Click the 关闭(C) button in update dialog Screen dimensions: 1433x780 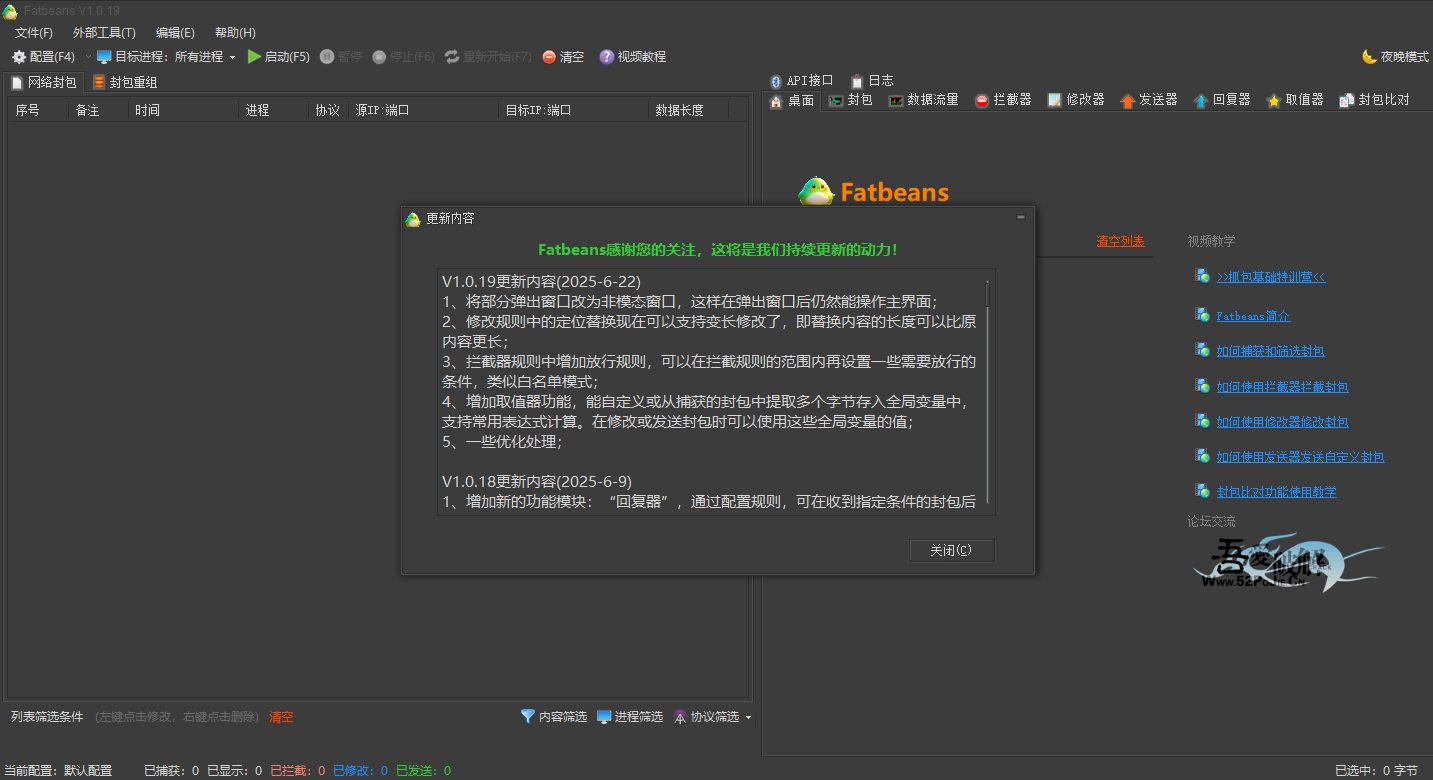pos(952,550)
